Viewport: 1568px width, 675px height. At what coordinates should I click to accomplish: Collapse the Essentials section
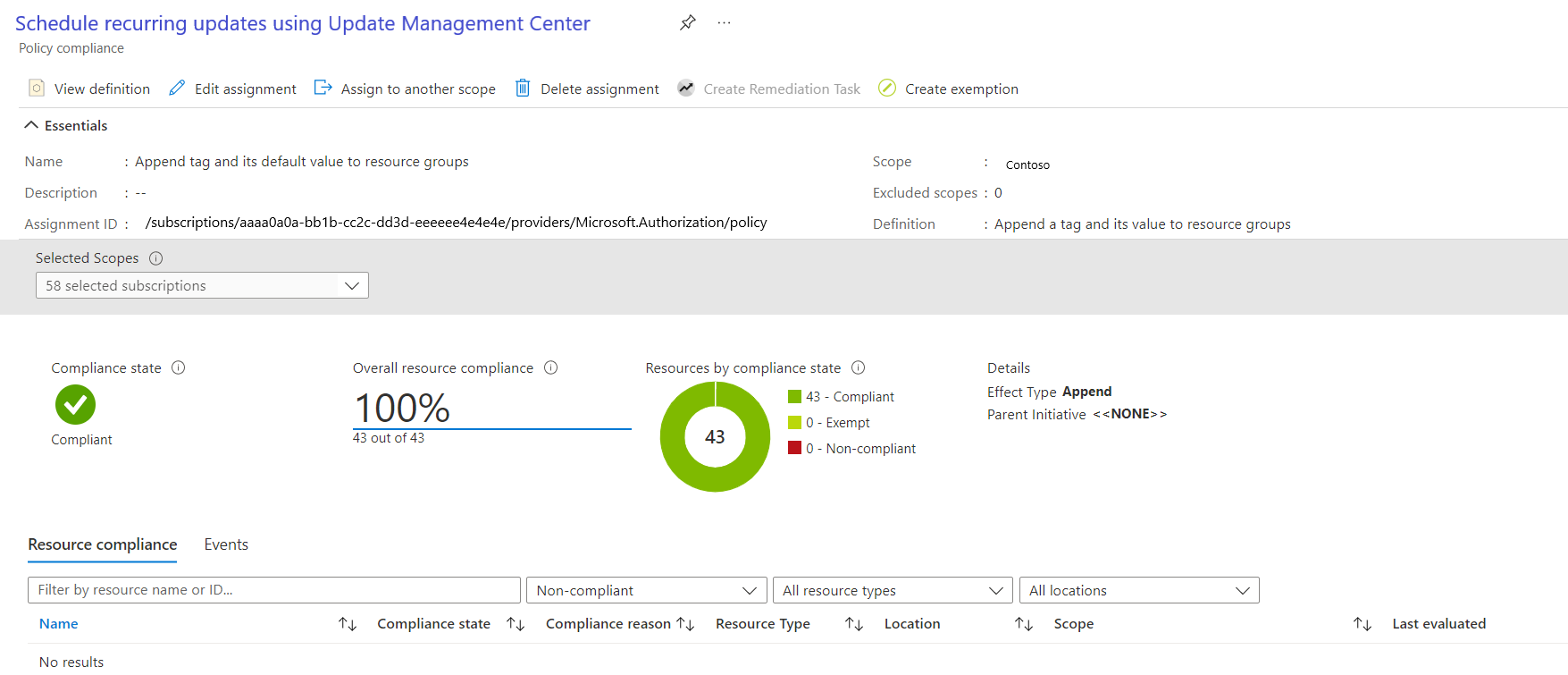(x=32, y=125)
